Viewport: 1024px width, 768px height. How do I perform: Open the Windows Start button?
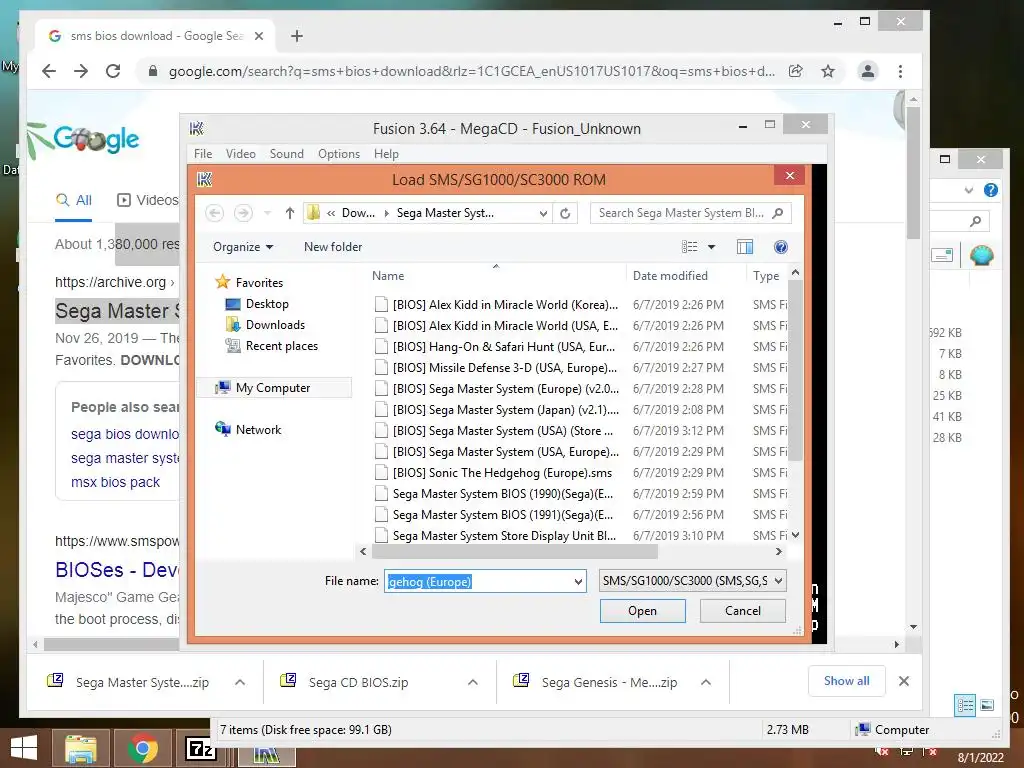pyautogui.click(x=24, y=748)
